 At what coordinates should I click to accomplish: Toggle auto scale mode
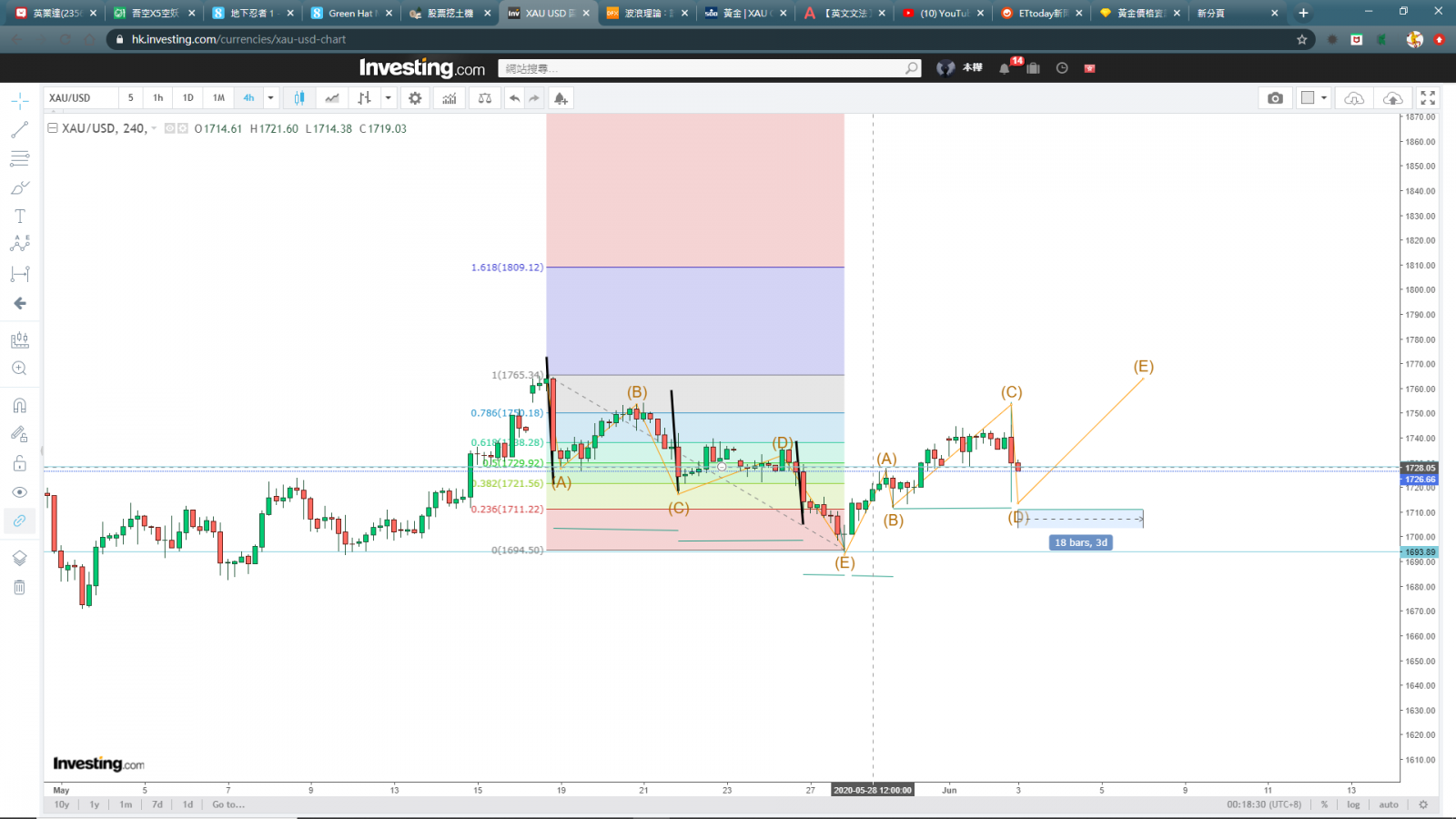pyautogui.click(x=1389, y=804)
